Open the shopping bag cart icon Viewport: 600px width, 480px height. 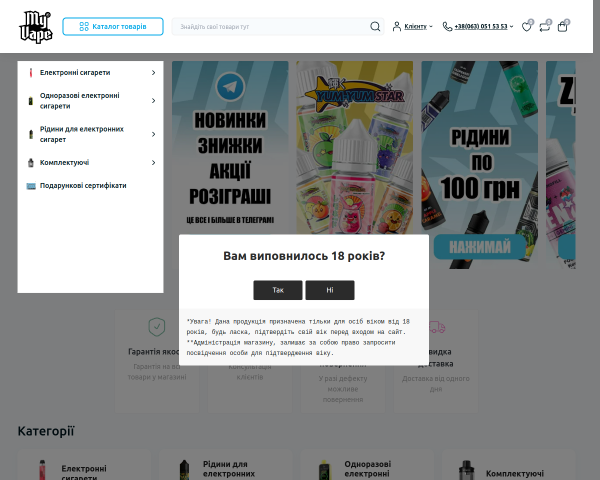pos(562,26)
